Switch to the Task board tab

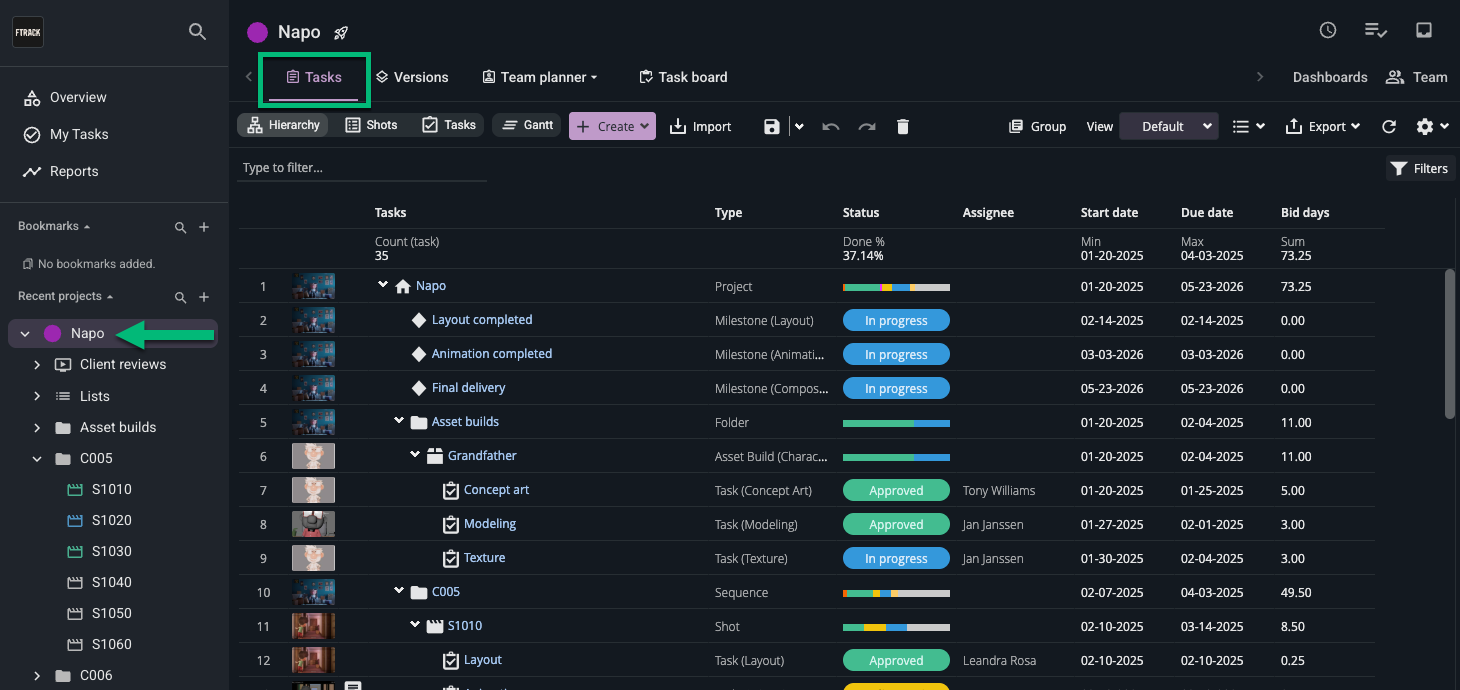click(x=683, y=77)
